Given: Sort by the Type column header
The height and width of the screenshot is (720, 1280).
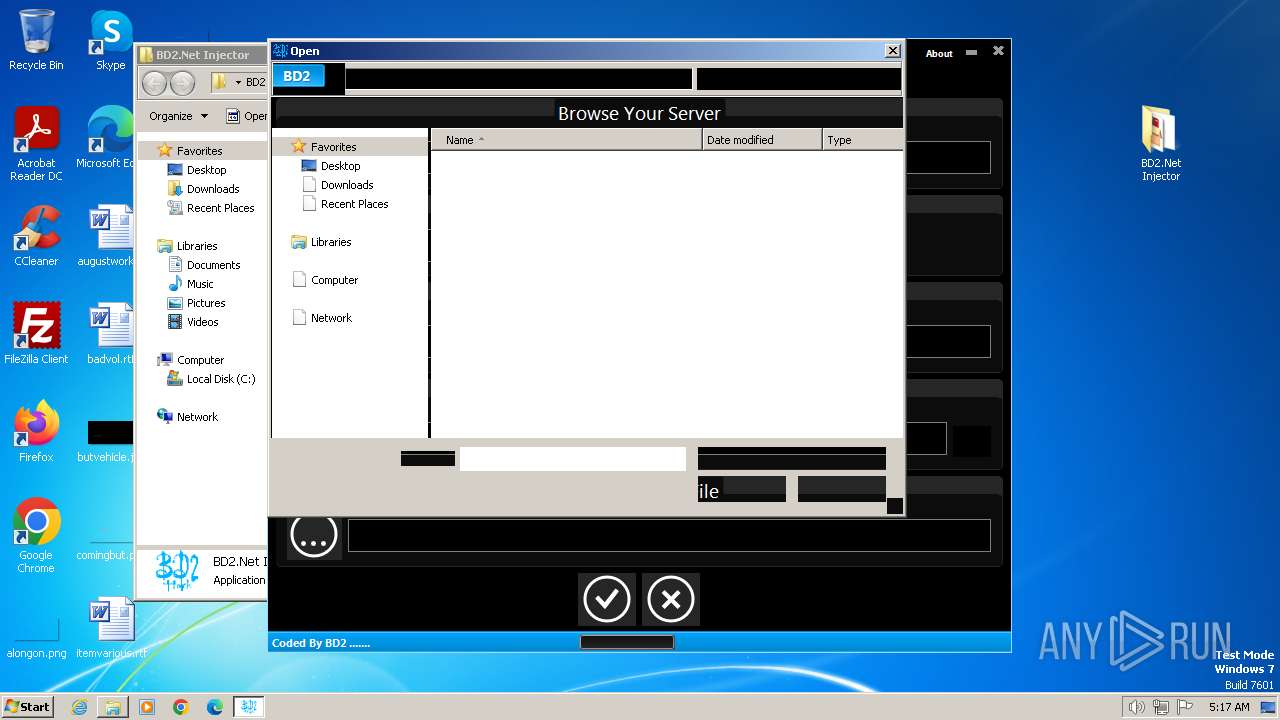Looking at the screenshot, I should [x=863, y=140].
